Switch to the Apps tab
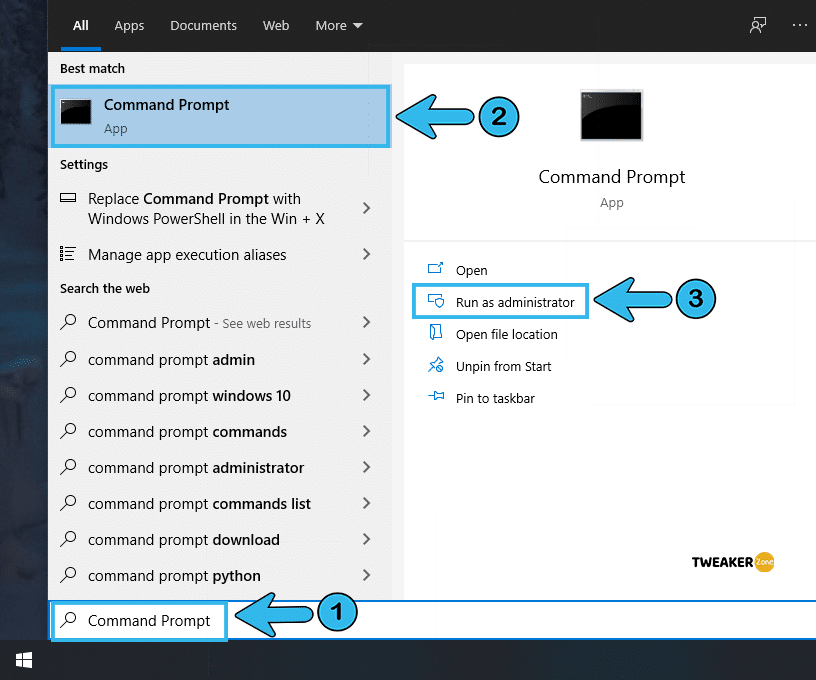 129,25
